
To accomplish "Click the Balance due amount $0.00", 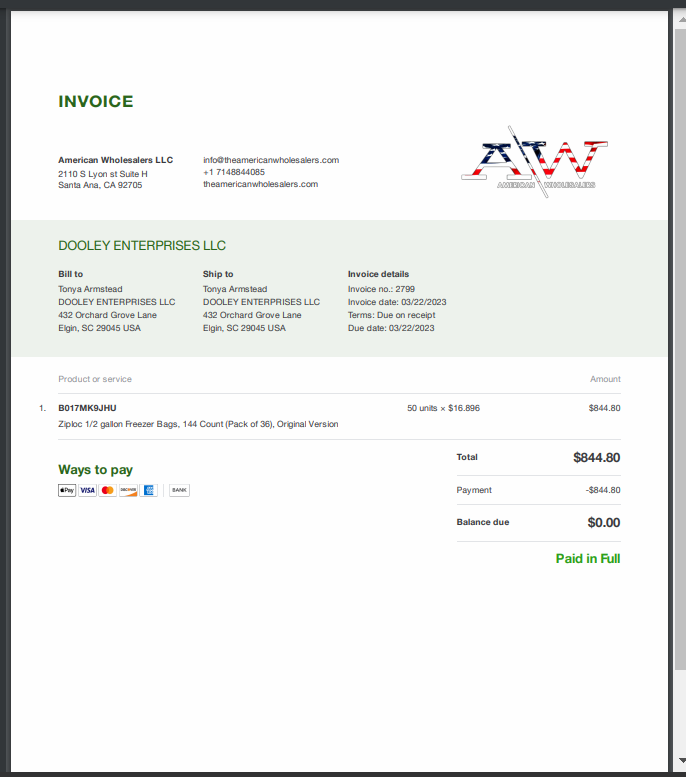I will [604, 523].
